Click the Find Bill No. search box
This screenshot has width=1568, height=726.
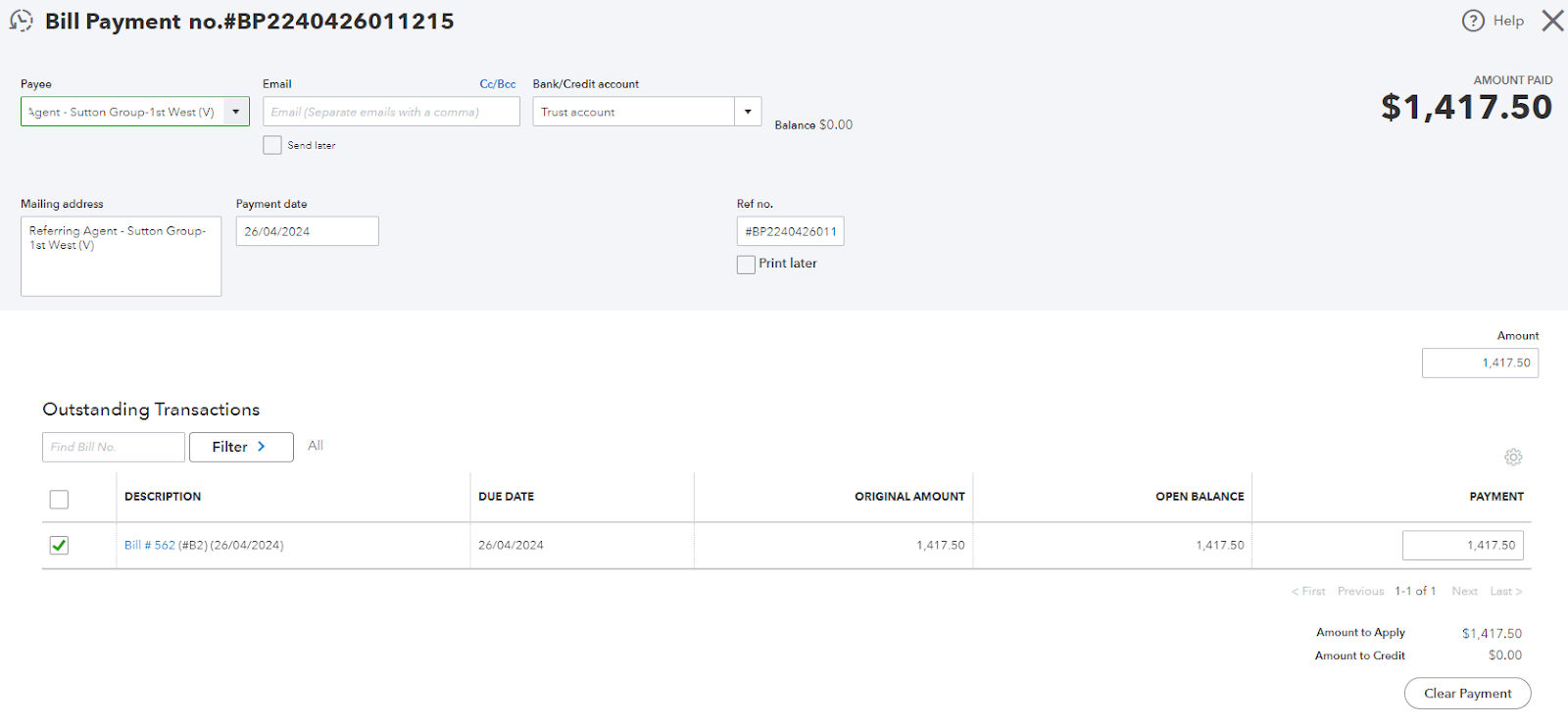113,447
